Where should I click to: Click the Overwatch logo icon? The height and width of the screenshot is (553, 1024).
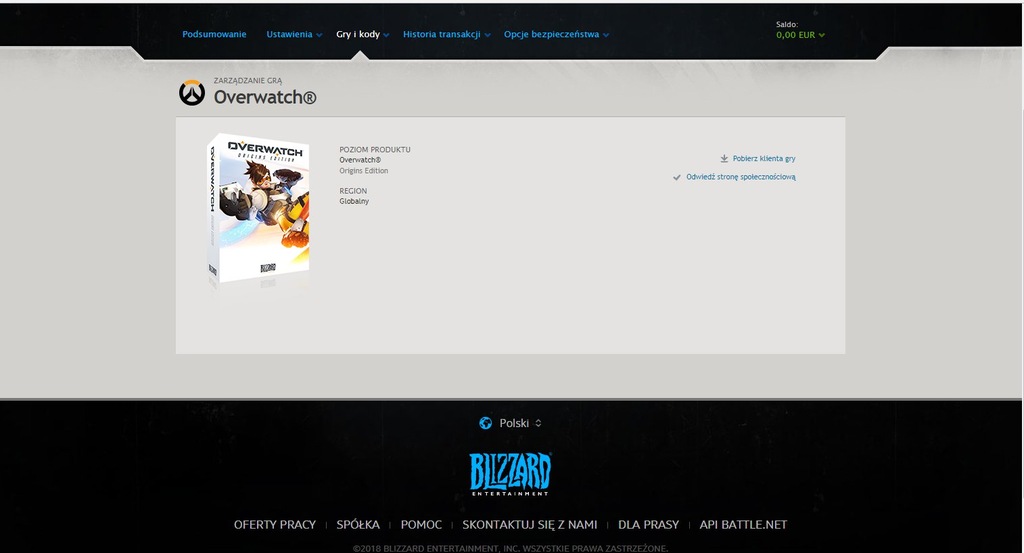192,93
